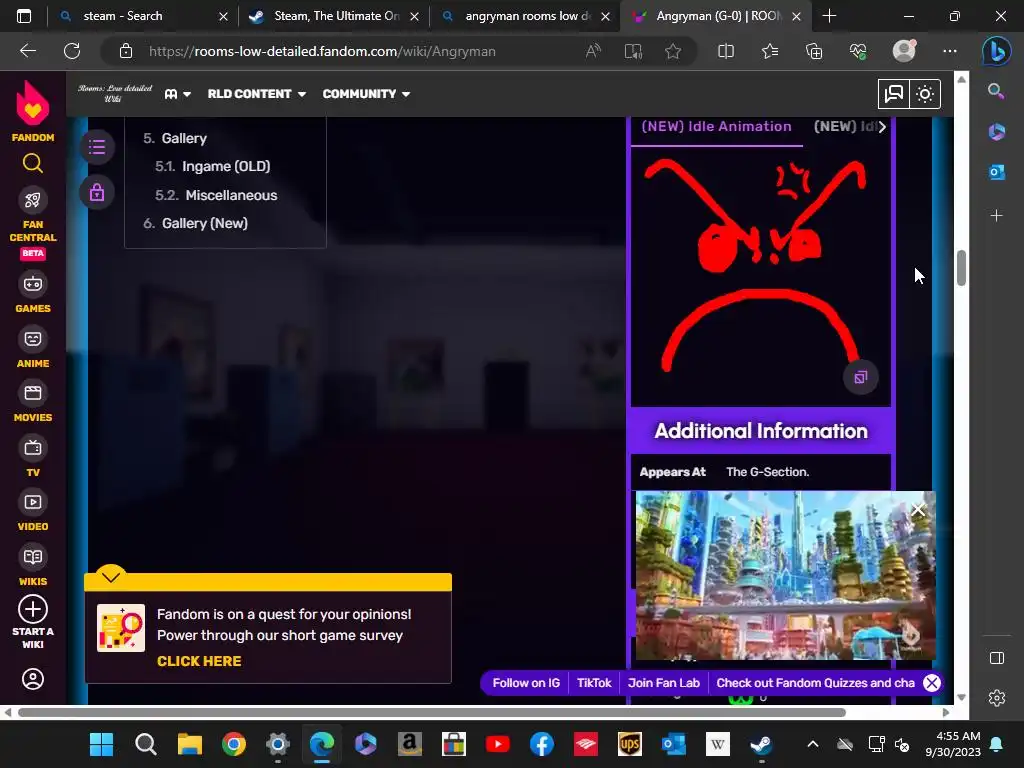Viewport: 1024px width, 768px height.
Task: Open Browser essentials heart icon
Action: [x=858, y=51]
